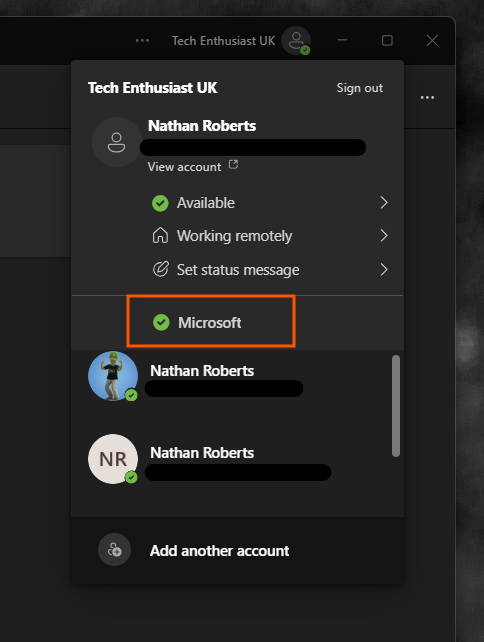Expand the Set status message chevron
The height and width of the screenshot is (642, 484).
[x=384, y=269]
